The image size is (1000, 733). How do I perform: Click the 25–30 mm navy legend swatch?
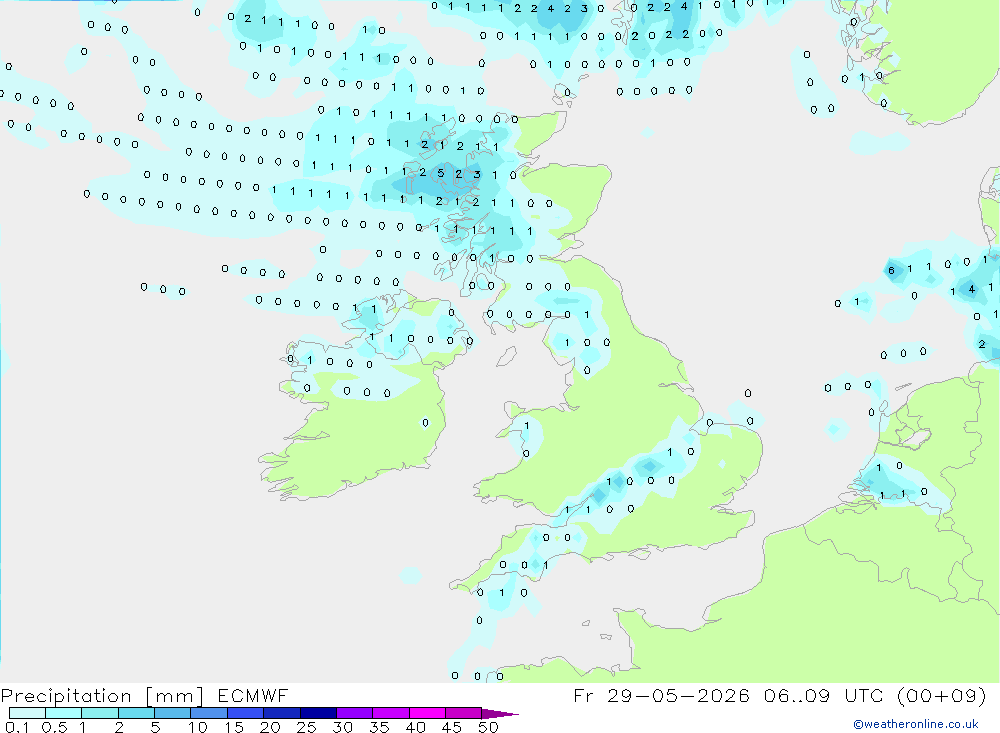(x=318, y=713)
